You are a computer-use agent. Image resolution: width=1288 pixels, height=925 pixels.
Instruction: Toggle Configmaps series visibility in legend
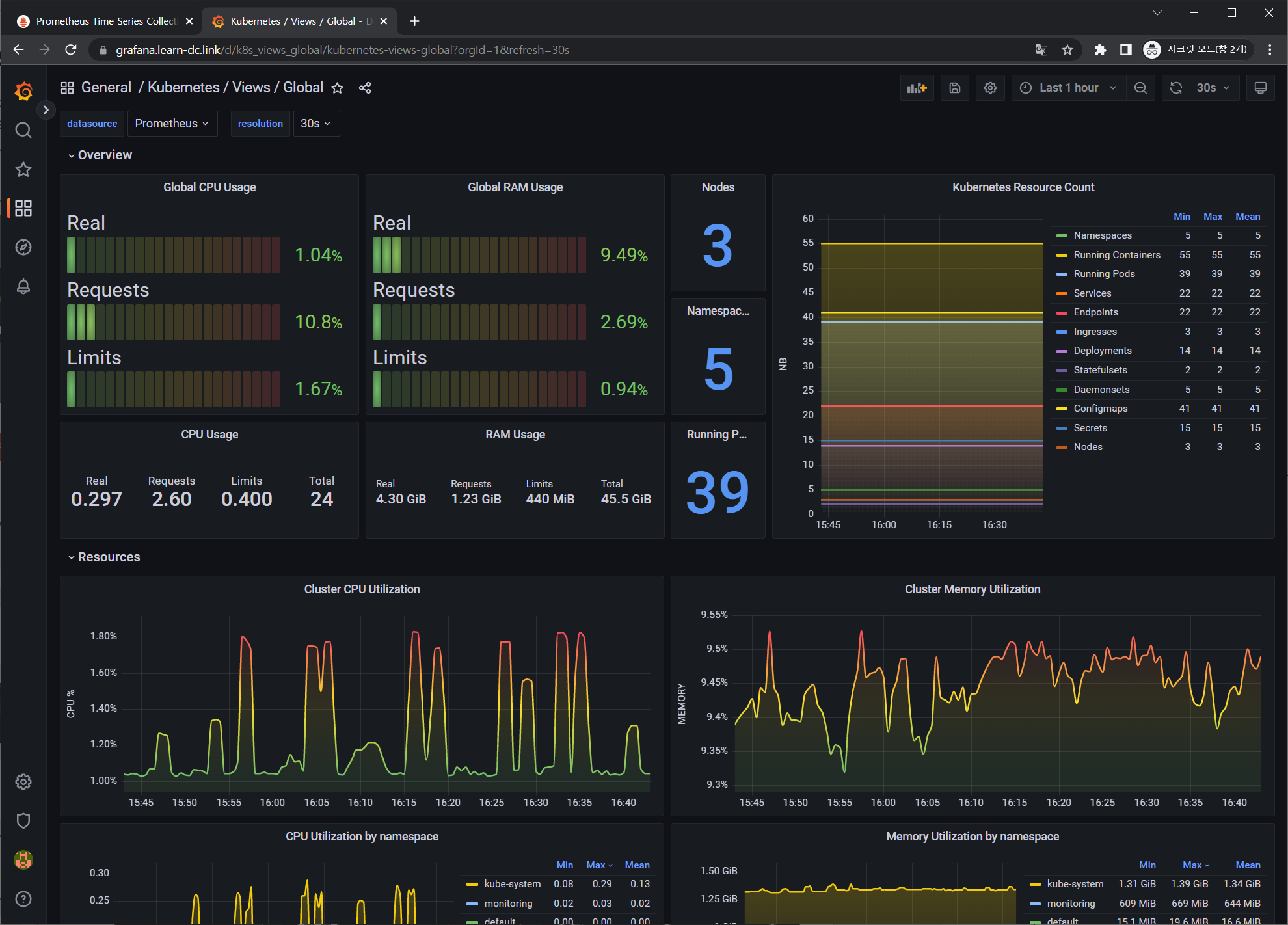(x=1100, y=409)
